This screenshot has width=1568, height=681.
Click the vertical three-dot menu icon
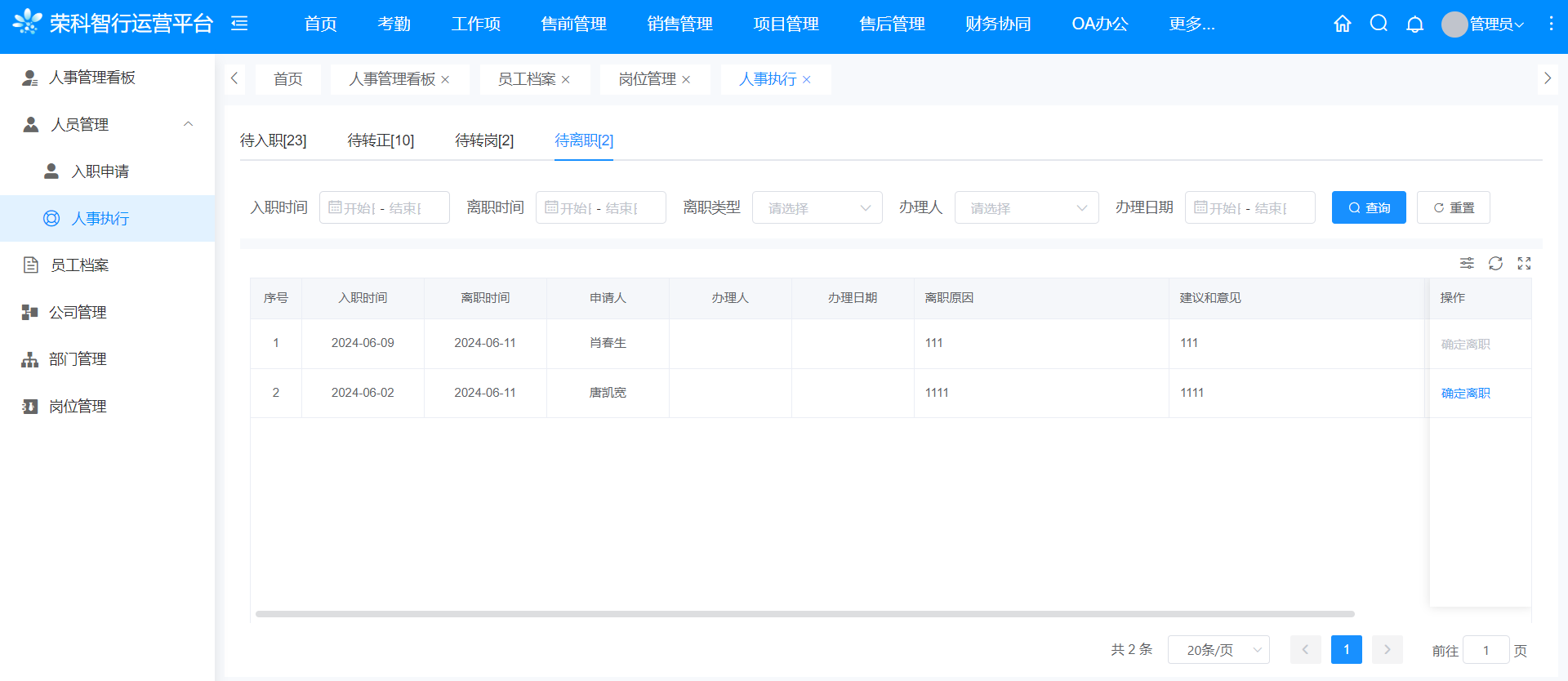click(1551, 24)
